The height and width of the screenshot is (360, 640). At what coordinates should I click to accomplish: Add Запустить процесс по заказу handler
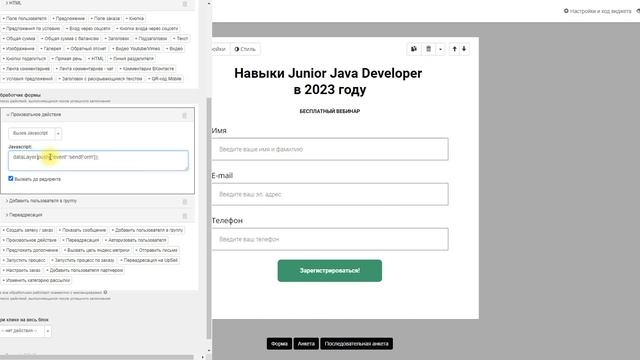(x=82, y=260)
